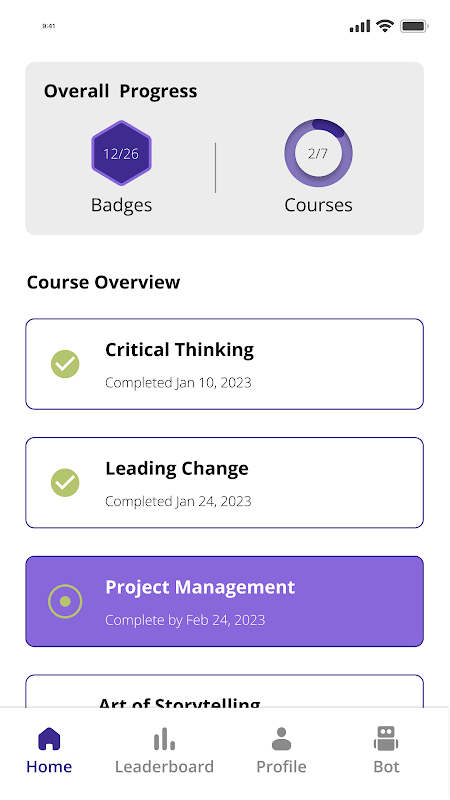This screenshot has width=450, height=800.
Task: Tap the Home house icon
Action: pos(49,739)
